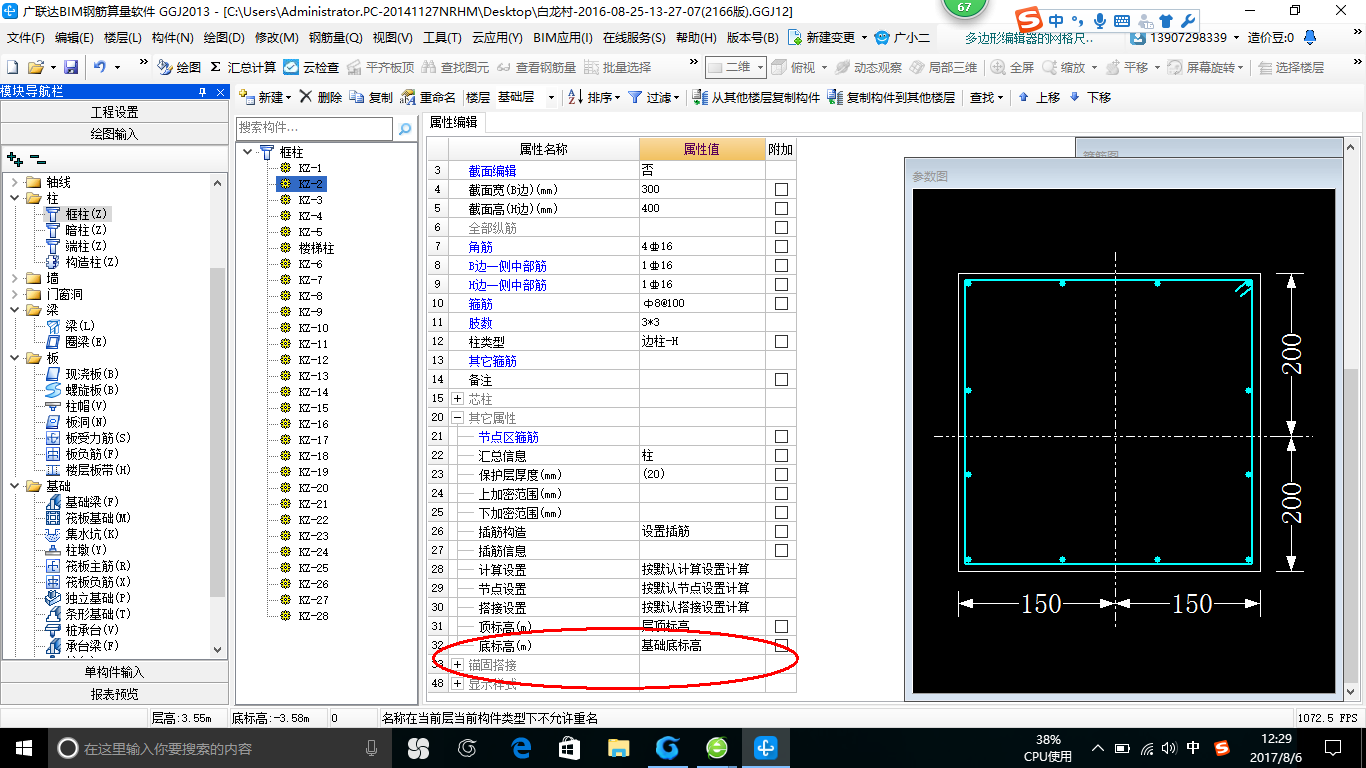
Task: Collapse the 柱 tree node
Action: coord(14,198)
